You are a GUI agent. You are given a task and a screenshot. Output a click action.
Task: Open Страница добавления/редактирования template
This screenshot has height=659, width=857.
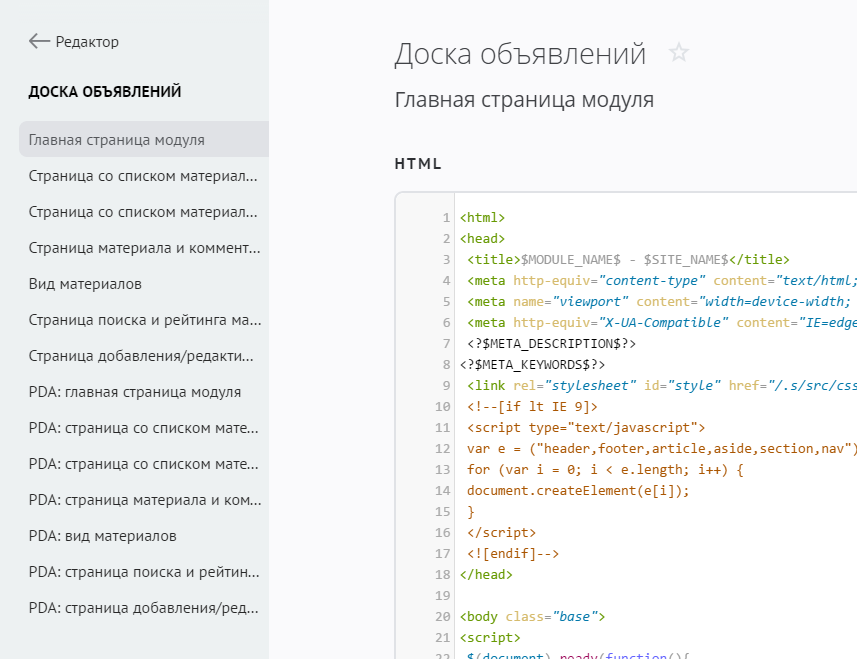pos(143,356)
